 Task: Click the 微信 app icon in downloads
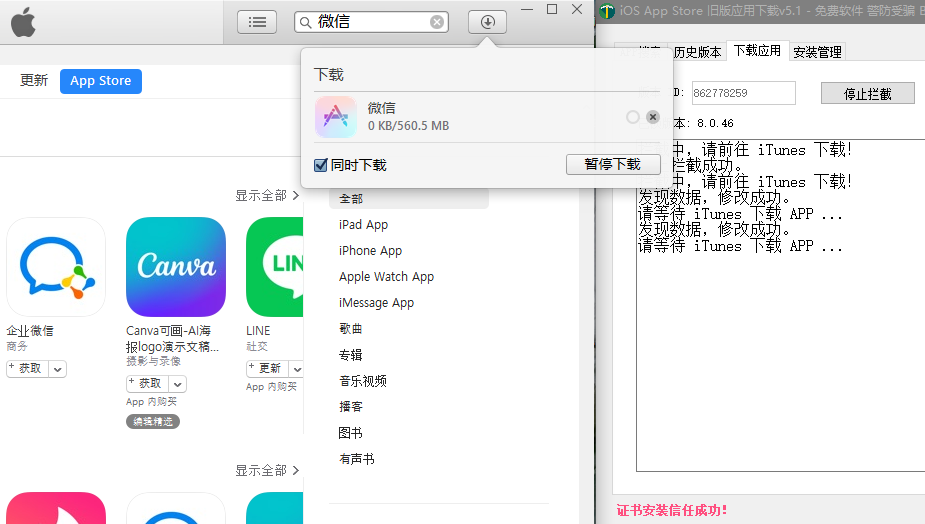(335, 117)
